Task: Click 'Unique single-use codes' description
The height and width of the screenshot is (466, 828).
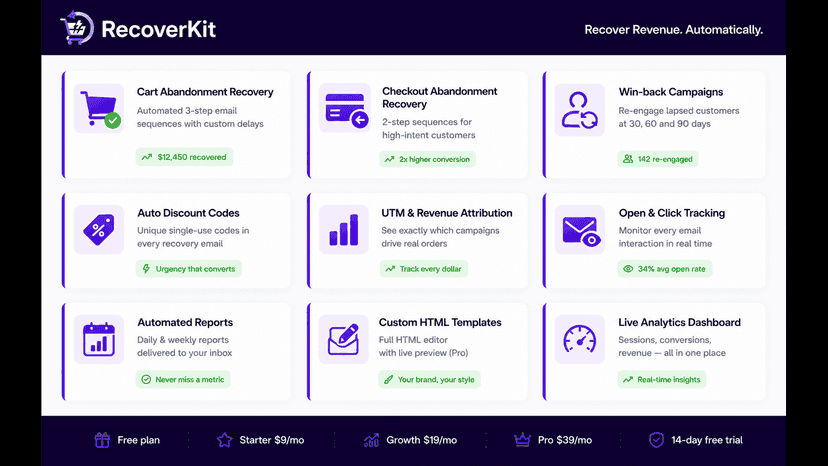Action: pyautogui.click(x=193, y=237)
